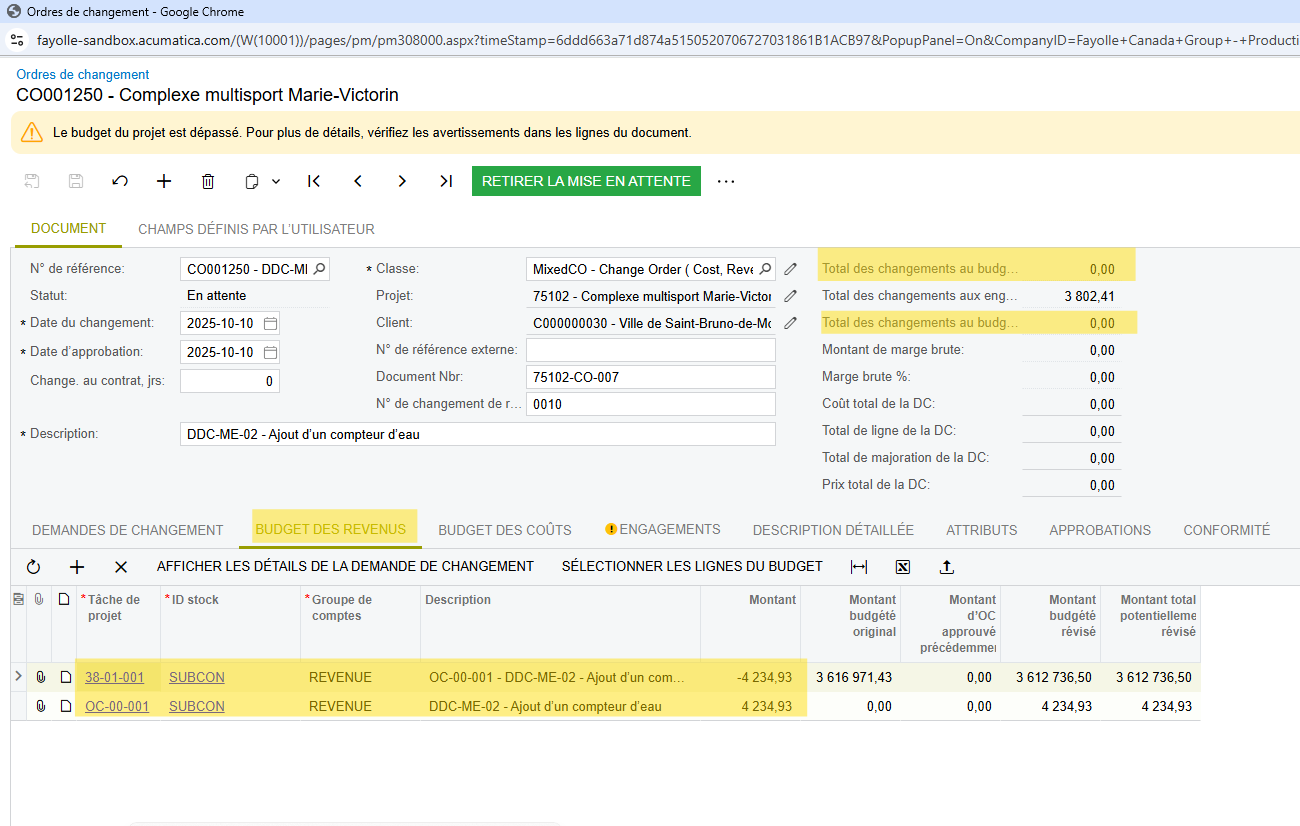Click the plus icon to add new record
Screen dimensions: 1300x826
164,181
